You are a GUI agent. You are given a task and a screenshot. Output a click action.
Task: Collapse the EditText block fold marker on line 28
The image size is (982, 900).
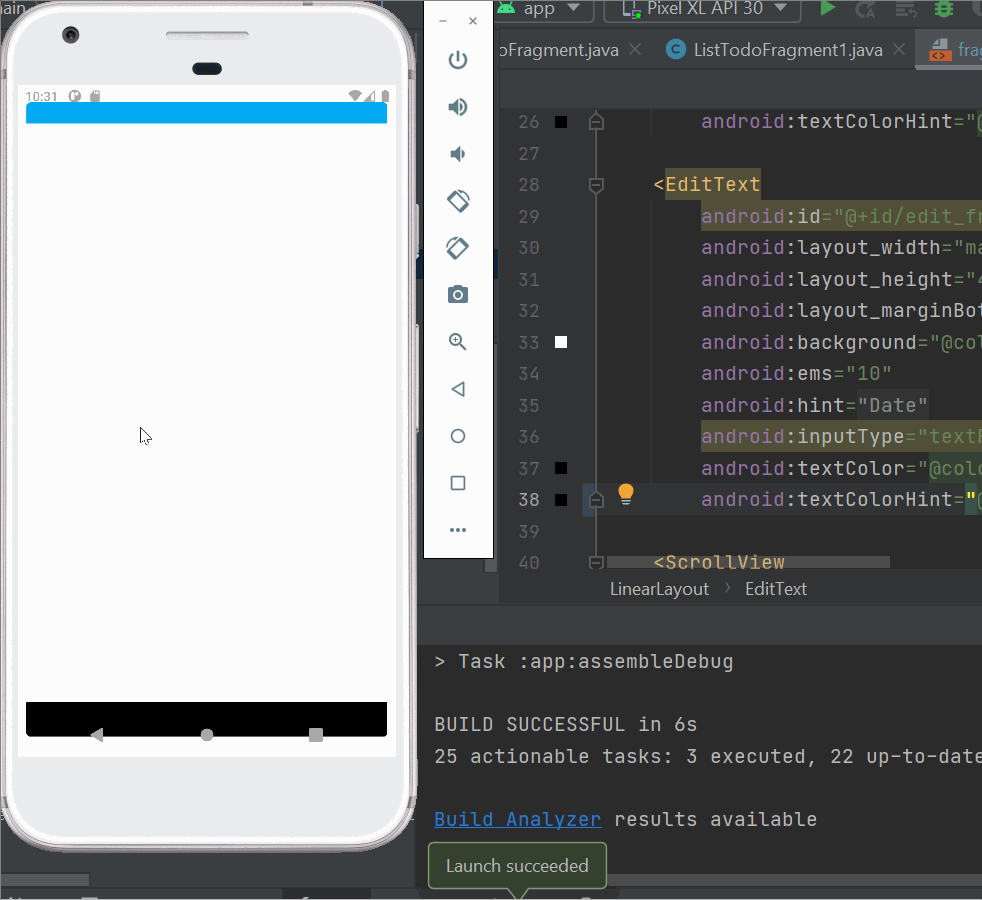(x=596, y=185)
